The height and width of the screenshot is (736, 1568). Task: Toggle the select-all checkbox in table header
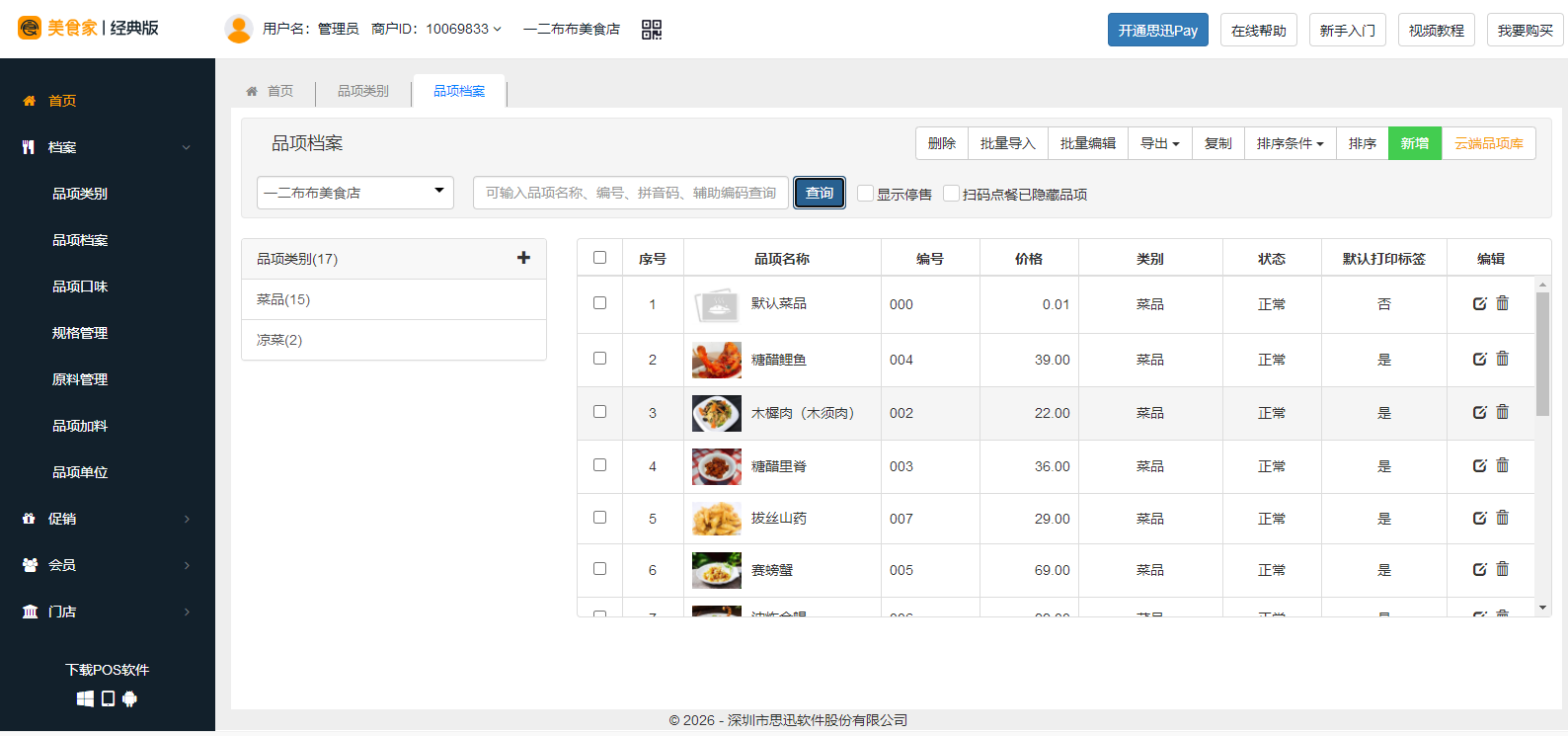(x=599, y=258)
